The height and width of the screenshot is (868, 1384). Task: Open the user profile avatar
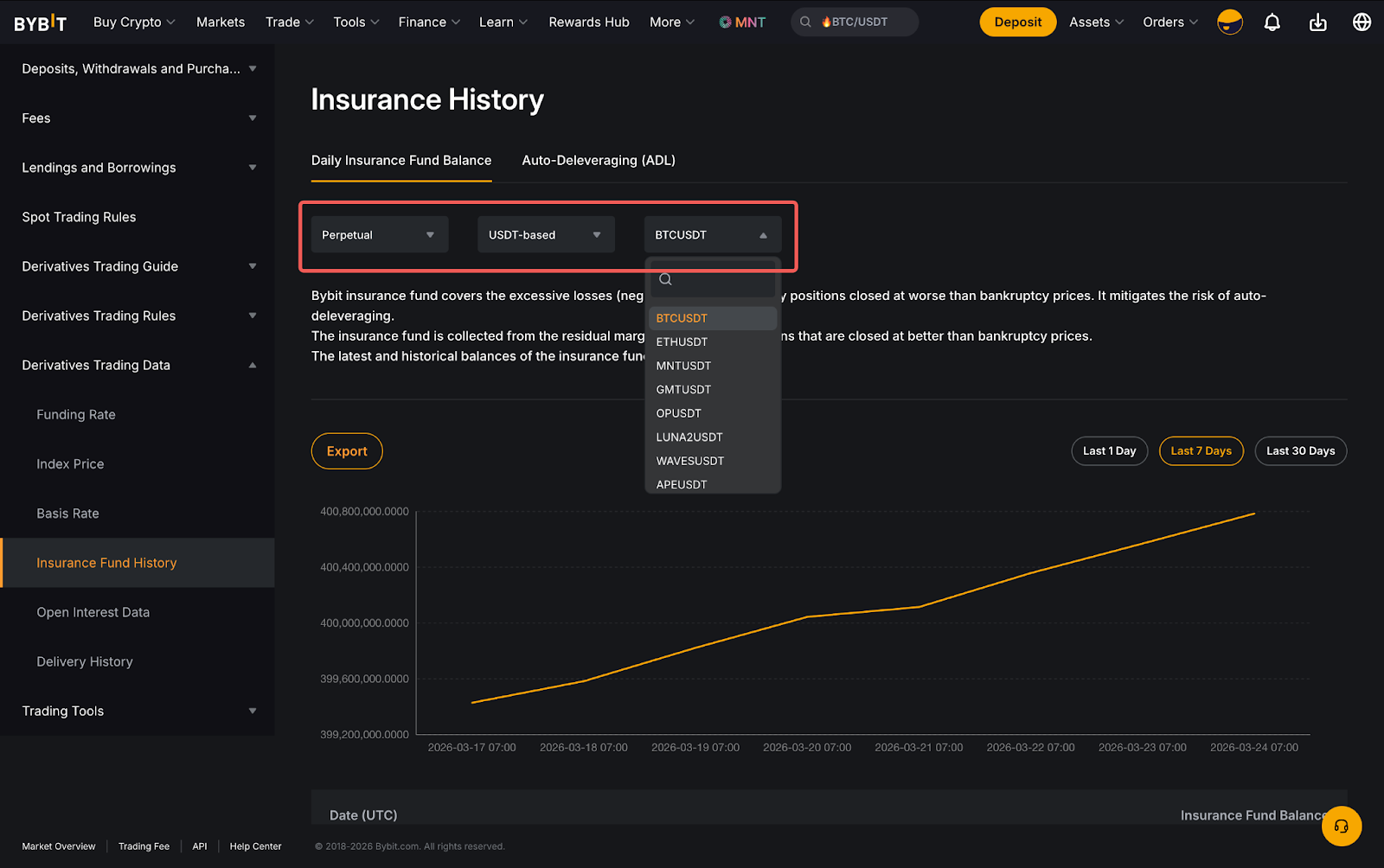1229,22
